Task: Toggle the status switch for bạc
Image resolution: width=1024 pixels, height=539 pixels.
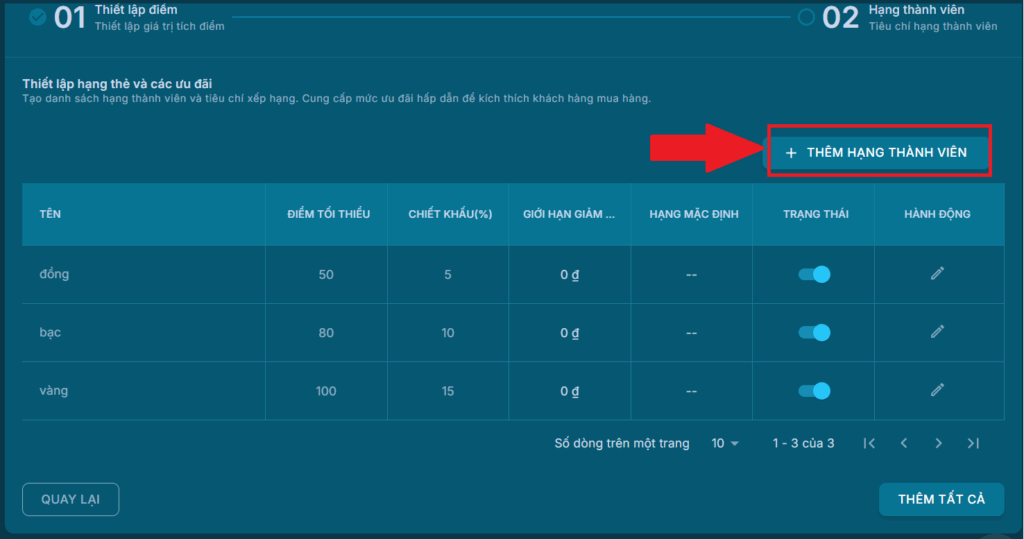Action: [814, 332]
